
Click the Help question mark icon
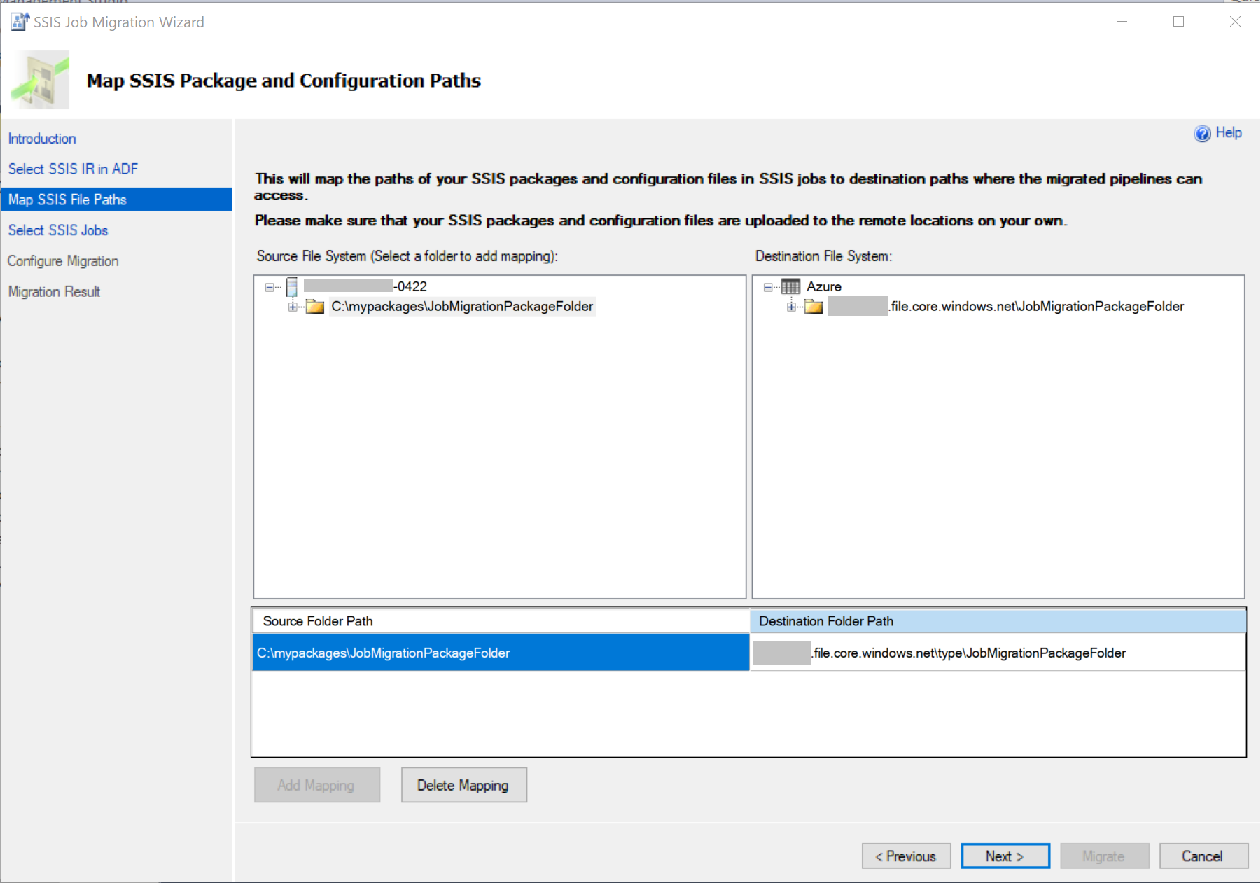pos(1203,134)
